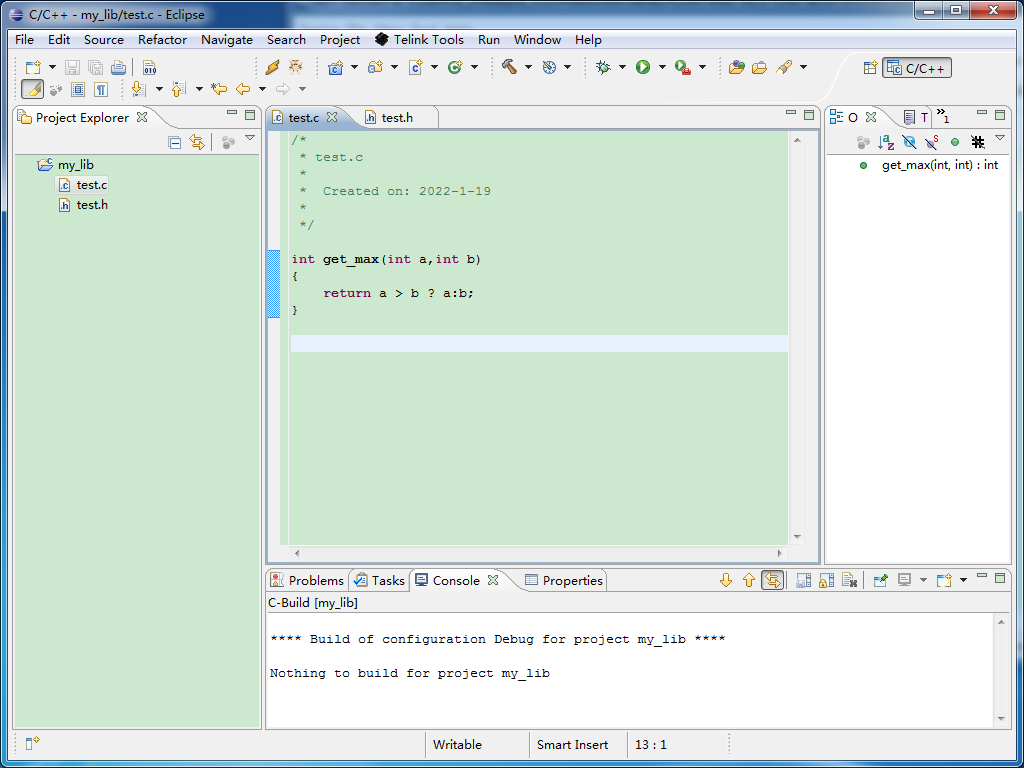The image size is (1024, 768).
Task: Switch to the Properties tab
Action: 564,581
